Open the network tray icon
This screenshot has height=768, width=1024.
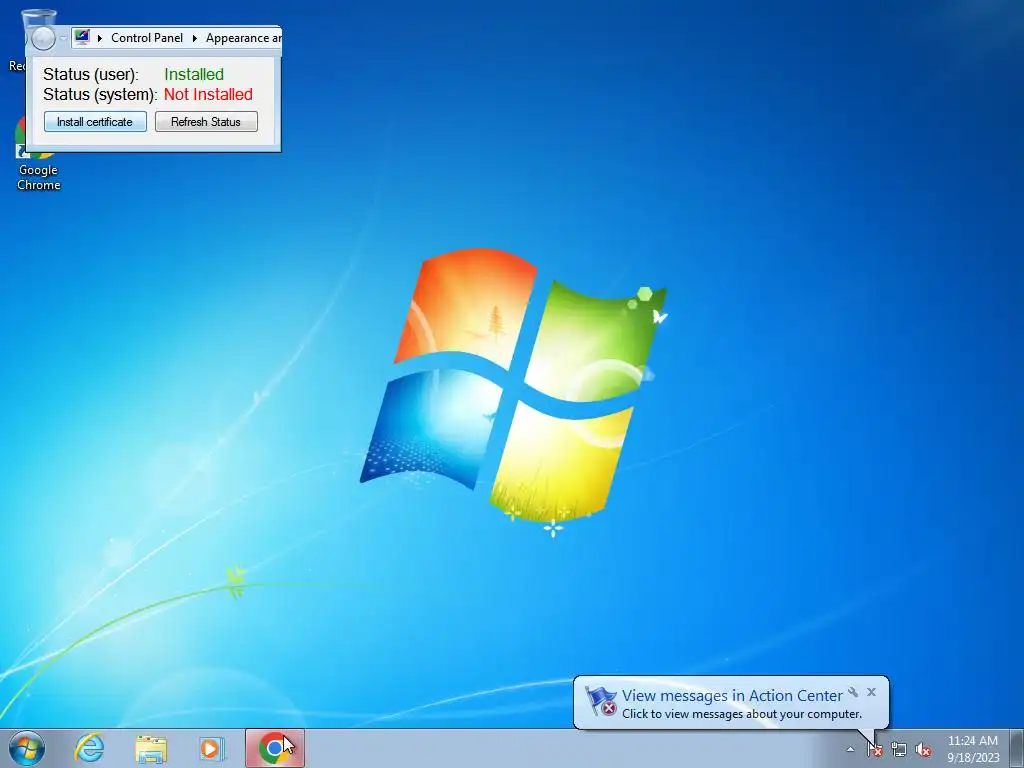coord(899,750)
